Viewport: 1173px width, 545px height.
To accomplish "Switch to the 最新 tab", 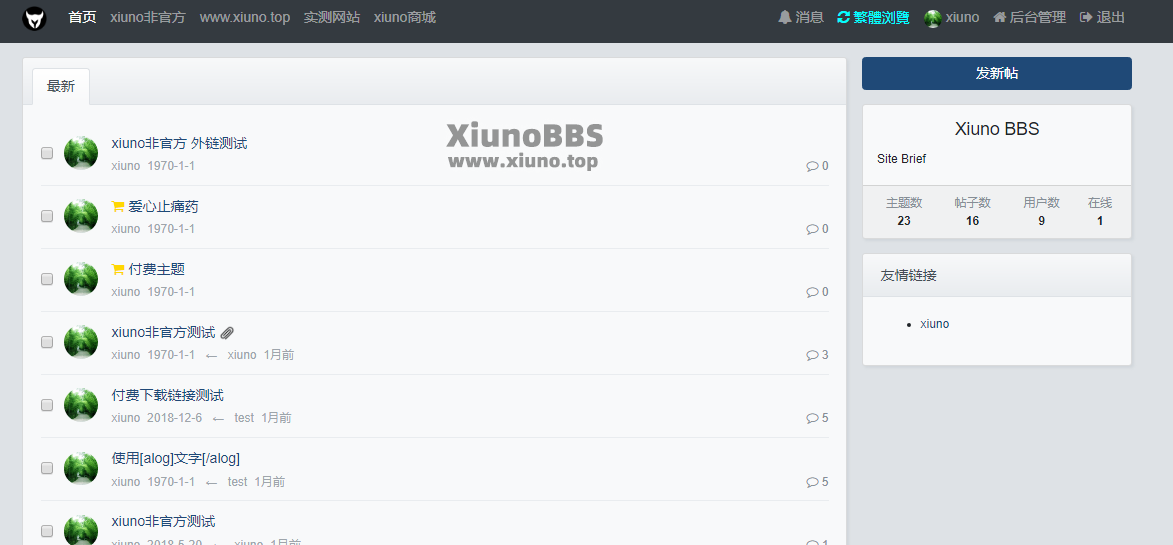I will click(61, 86).
